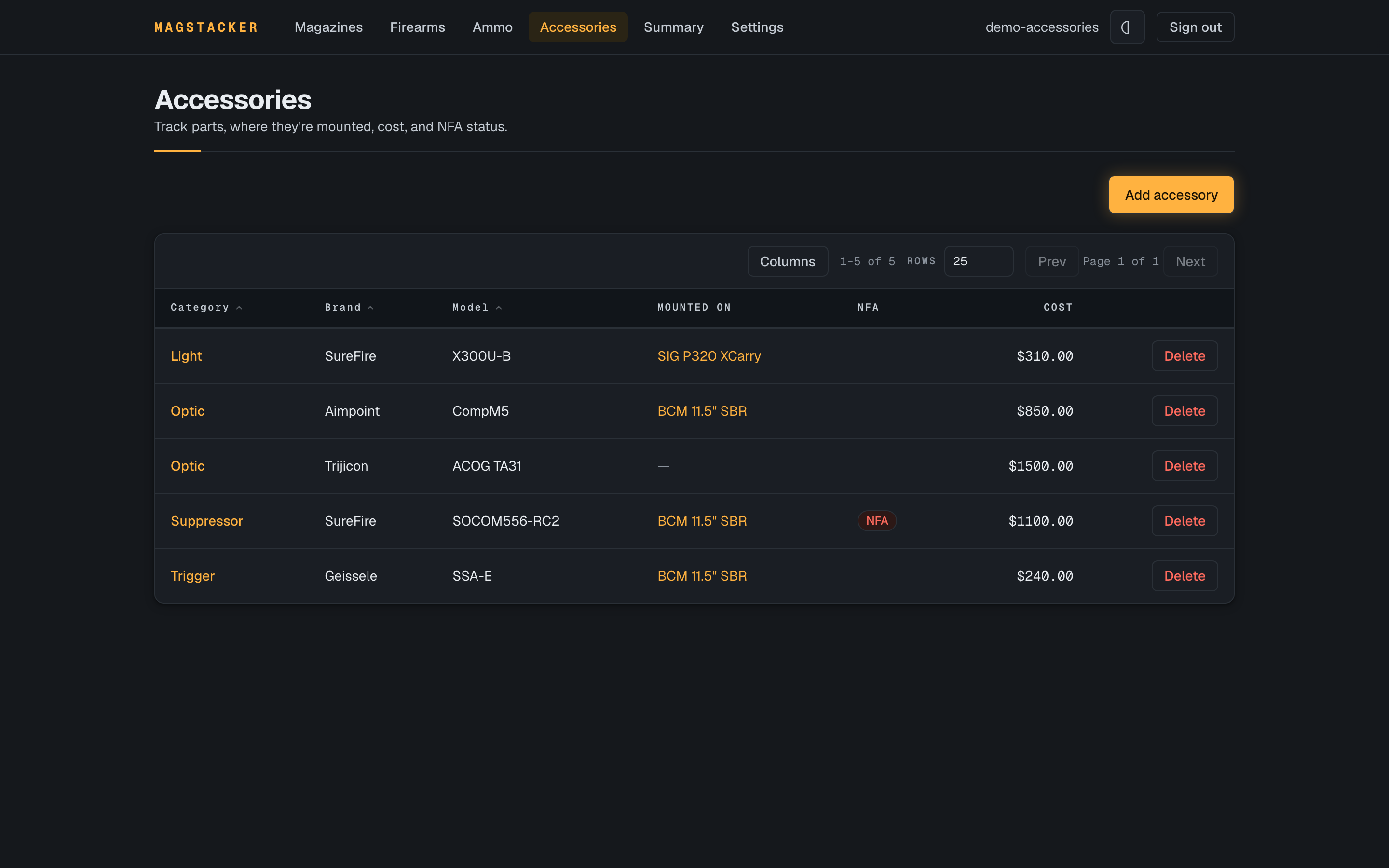
Task: Open the Columns chooser
Action: tap(788, 261)
